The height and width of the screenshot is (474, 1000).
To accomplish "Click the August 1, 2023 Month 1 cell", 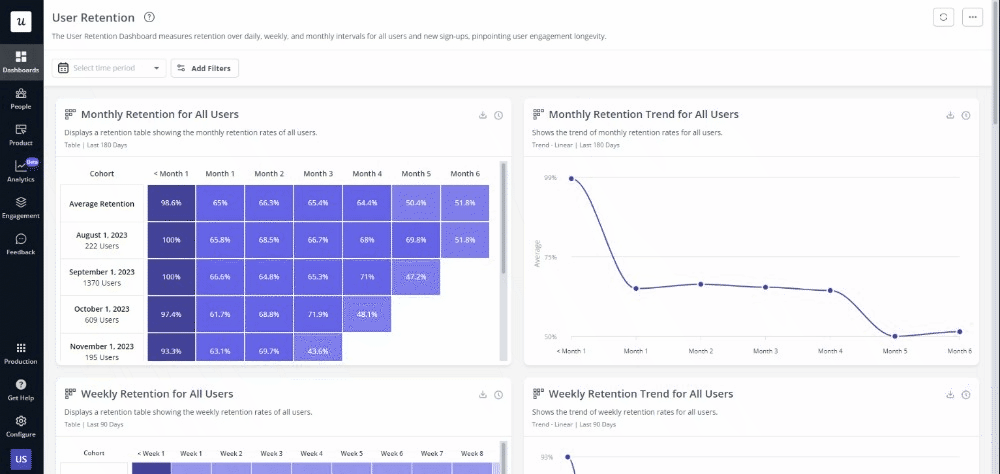I will (220, 240).
